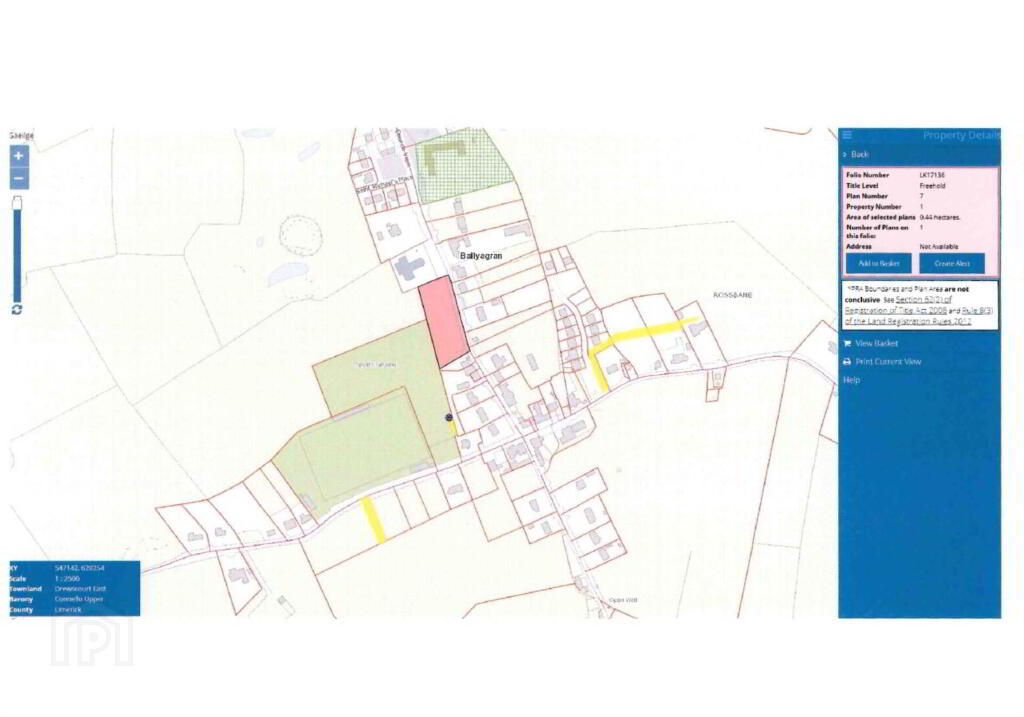Open the View Basket menu item
This screenshot has width=1024, height=717.
(876, 343)
